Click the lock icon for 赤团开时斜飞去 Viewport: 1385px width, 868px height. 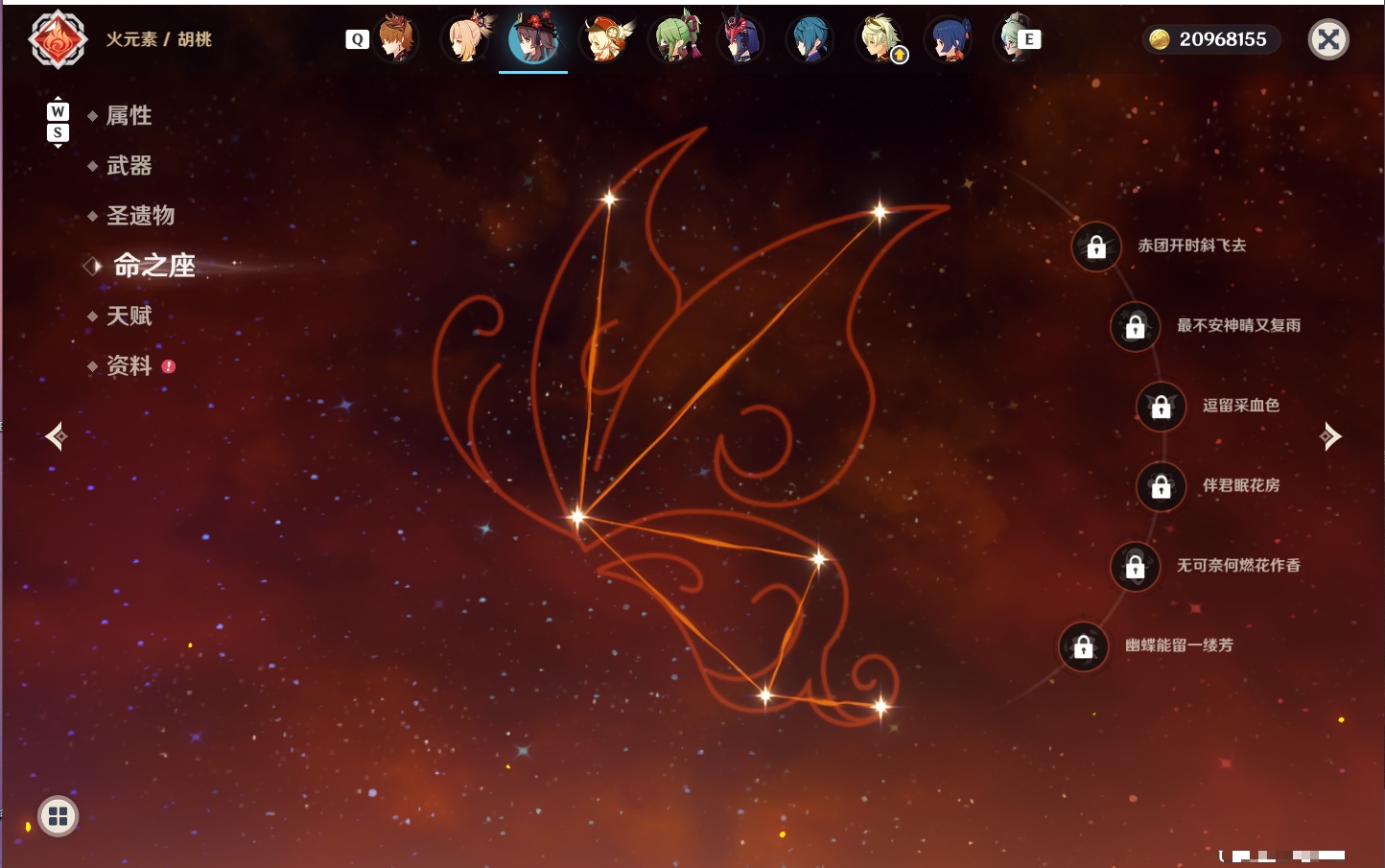click(1096, 247)
